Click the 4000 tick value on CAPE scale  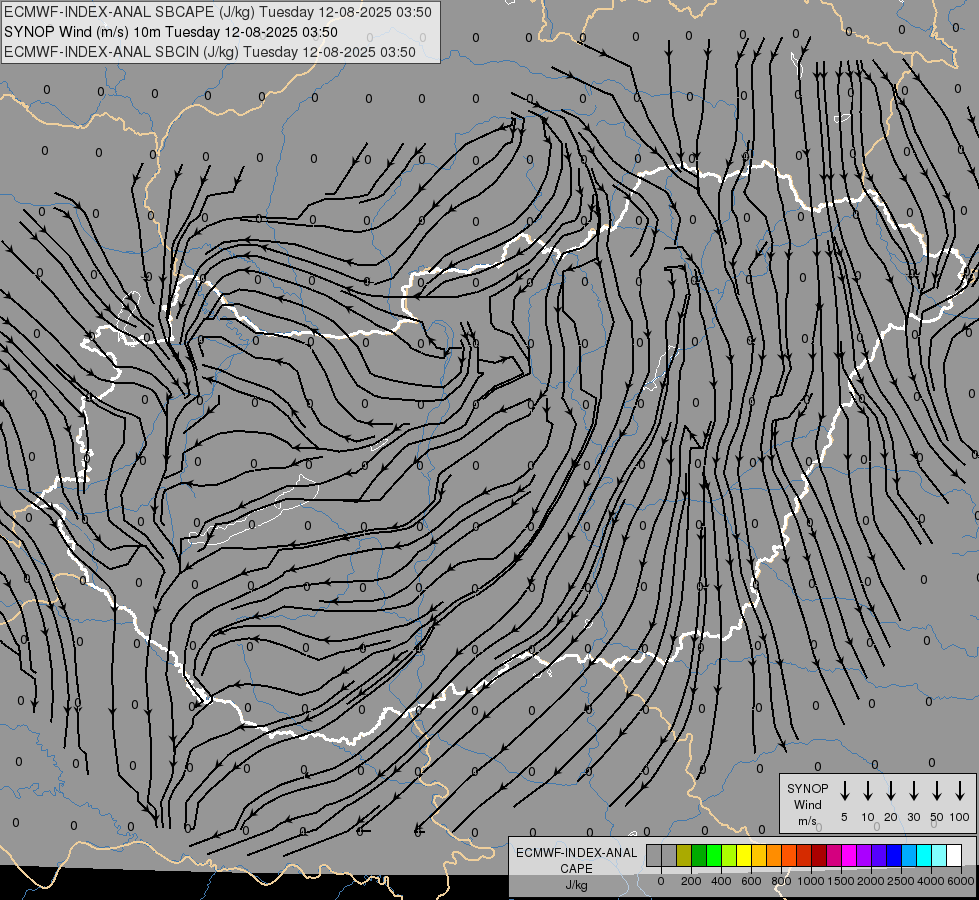[x=930, y=881]
